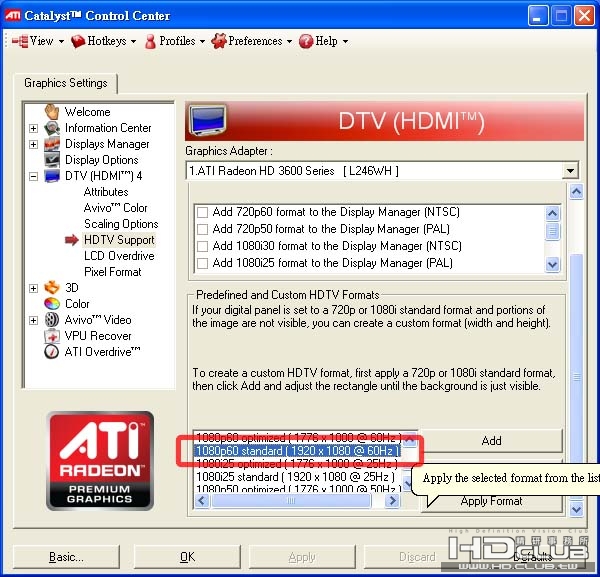Expand the Avivo Video tree node
The height and width of the screenshot is (577, 600).
click(x=34, y=320)
